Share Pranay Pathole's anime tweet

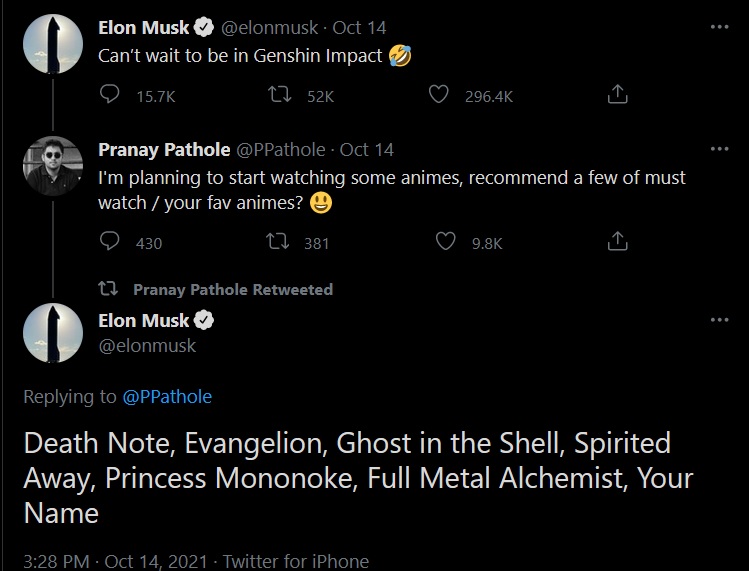tap(618, 242)
